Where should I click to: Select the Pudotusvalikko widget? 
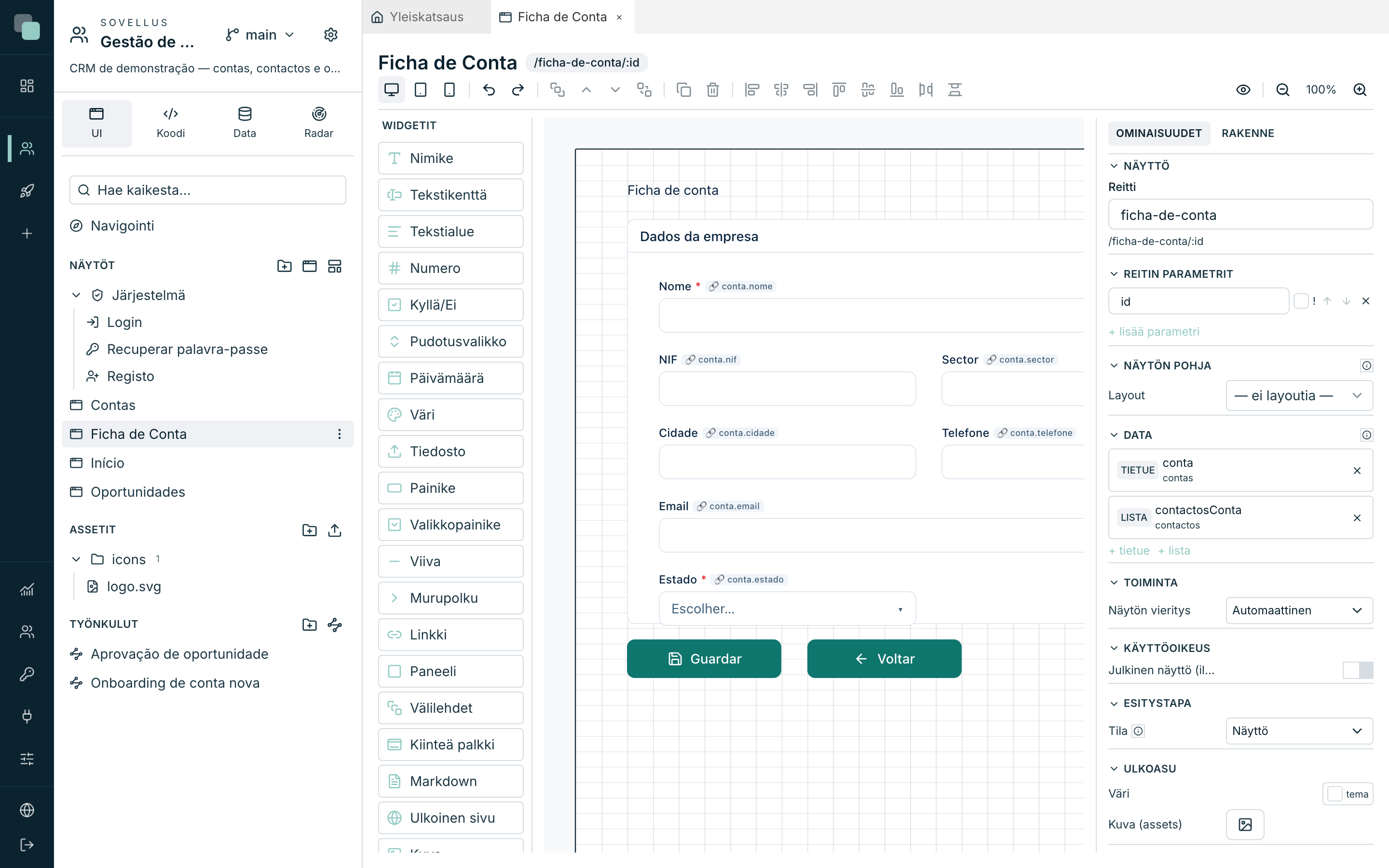point(450,341)
